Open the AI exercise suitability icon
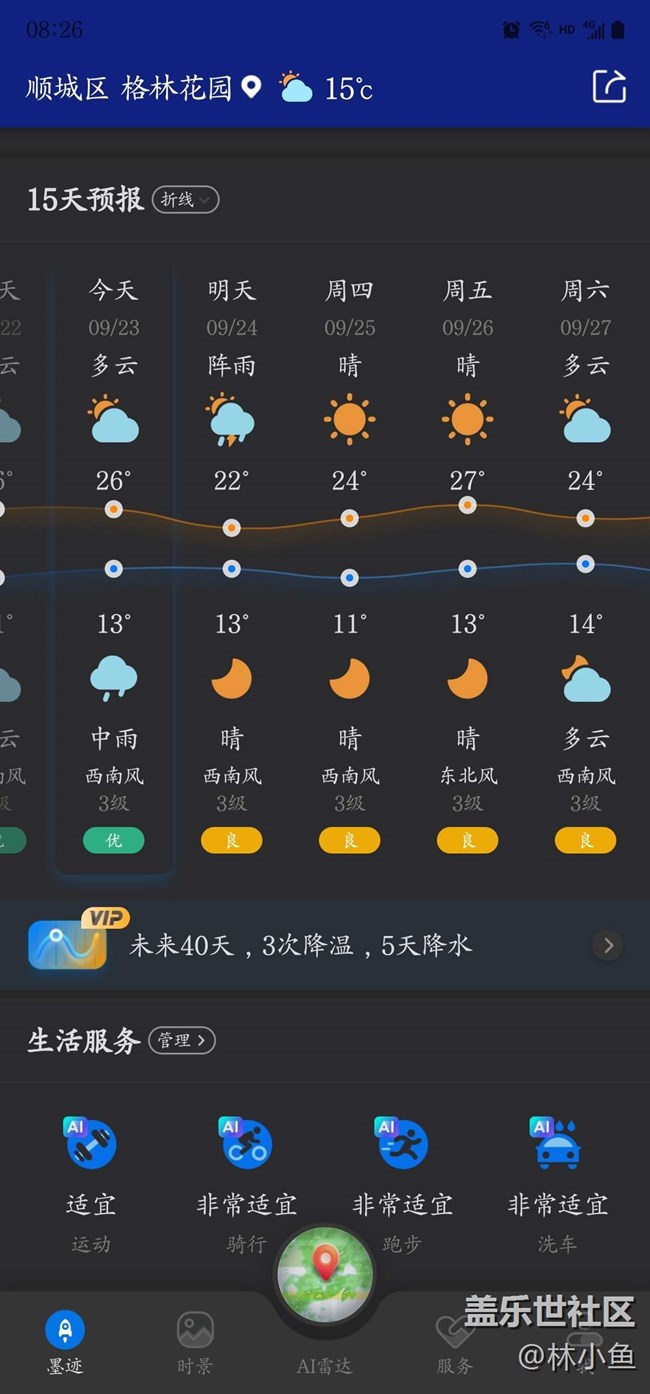650x1394 pixels. (91, 1145)
